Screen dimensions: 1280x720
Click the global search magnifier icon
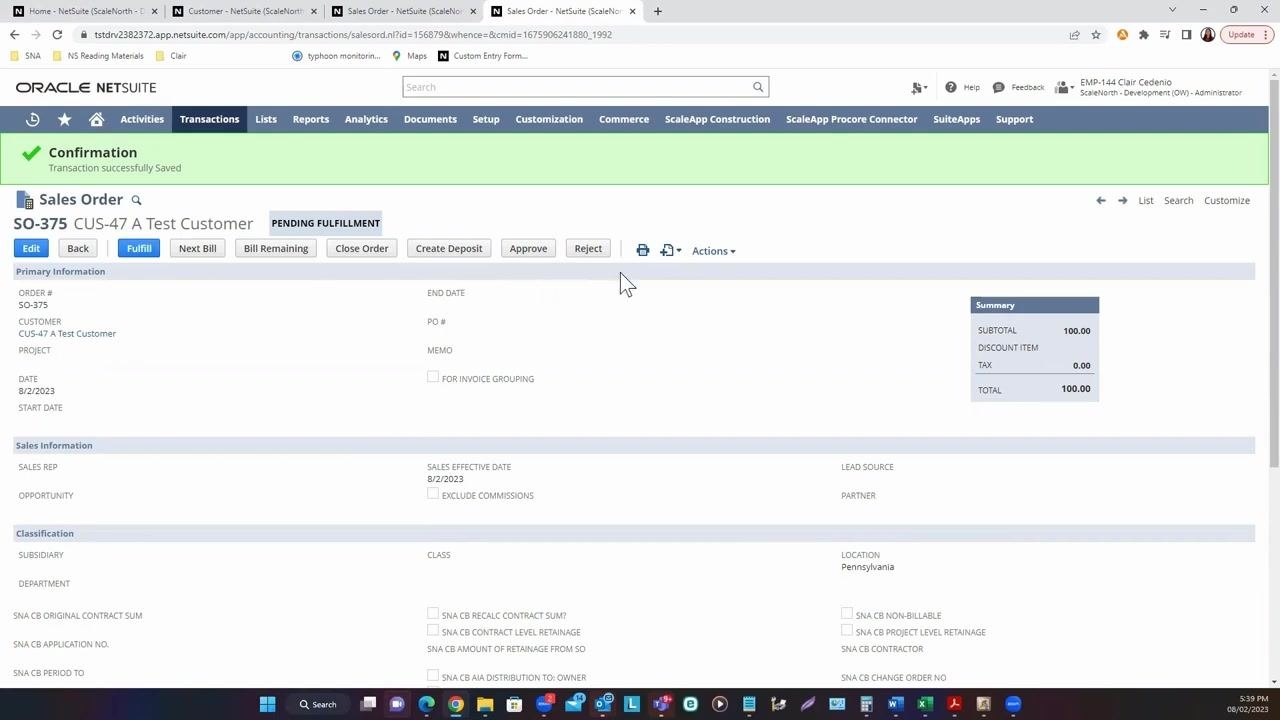click(758, 87)
